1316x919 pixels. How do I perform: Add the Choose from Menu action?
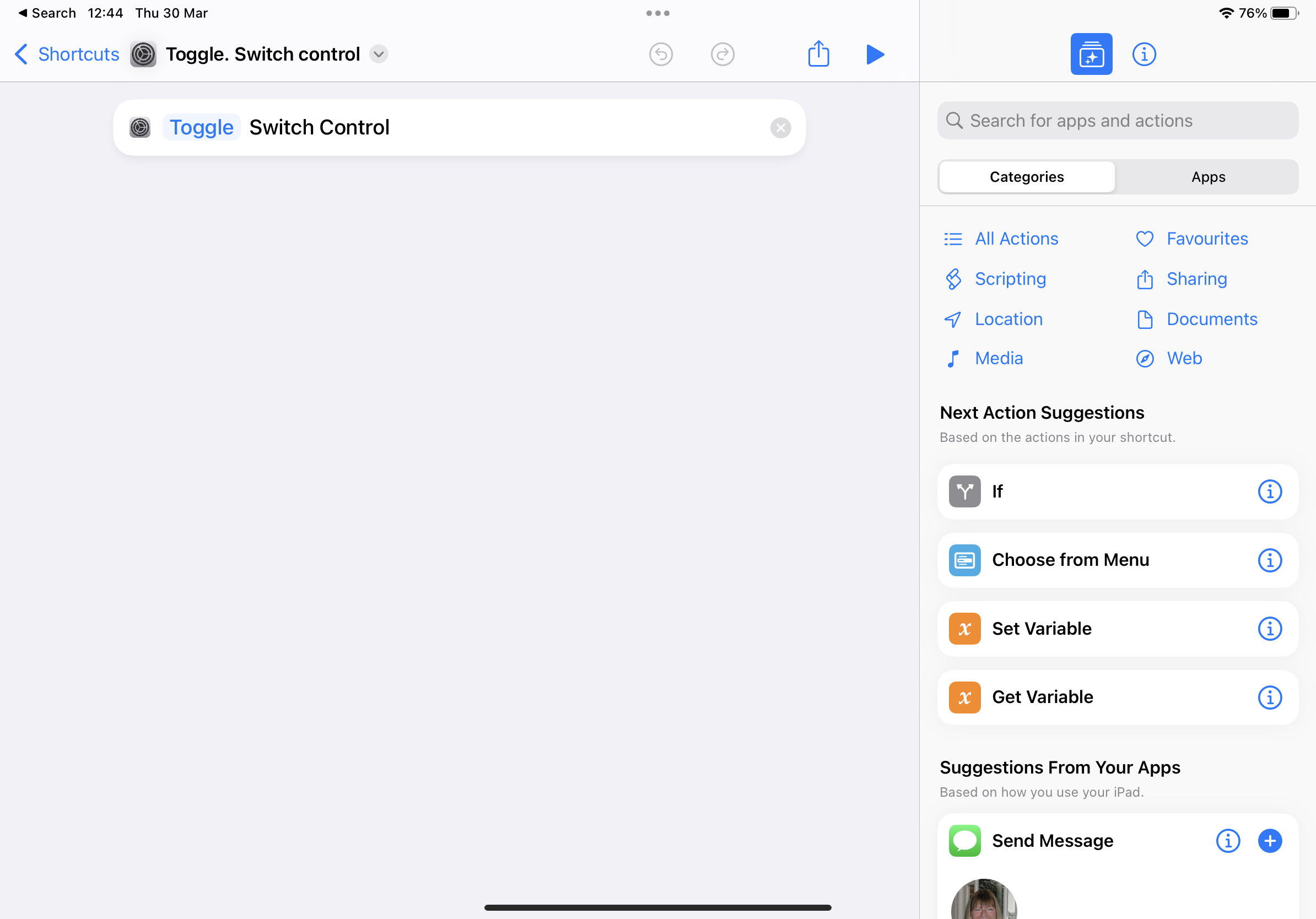(1070, 560)
